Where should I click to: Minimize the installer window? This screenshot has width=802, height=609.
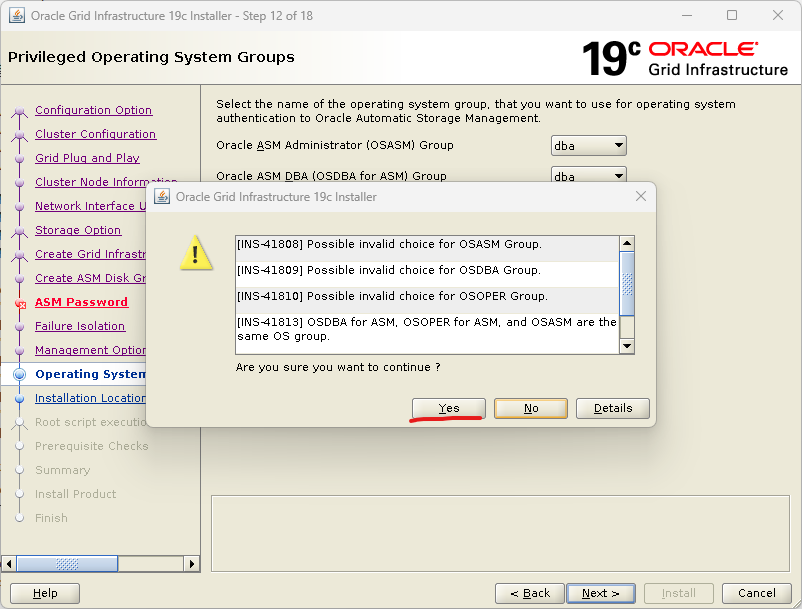tap(687, 15)
